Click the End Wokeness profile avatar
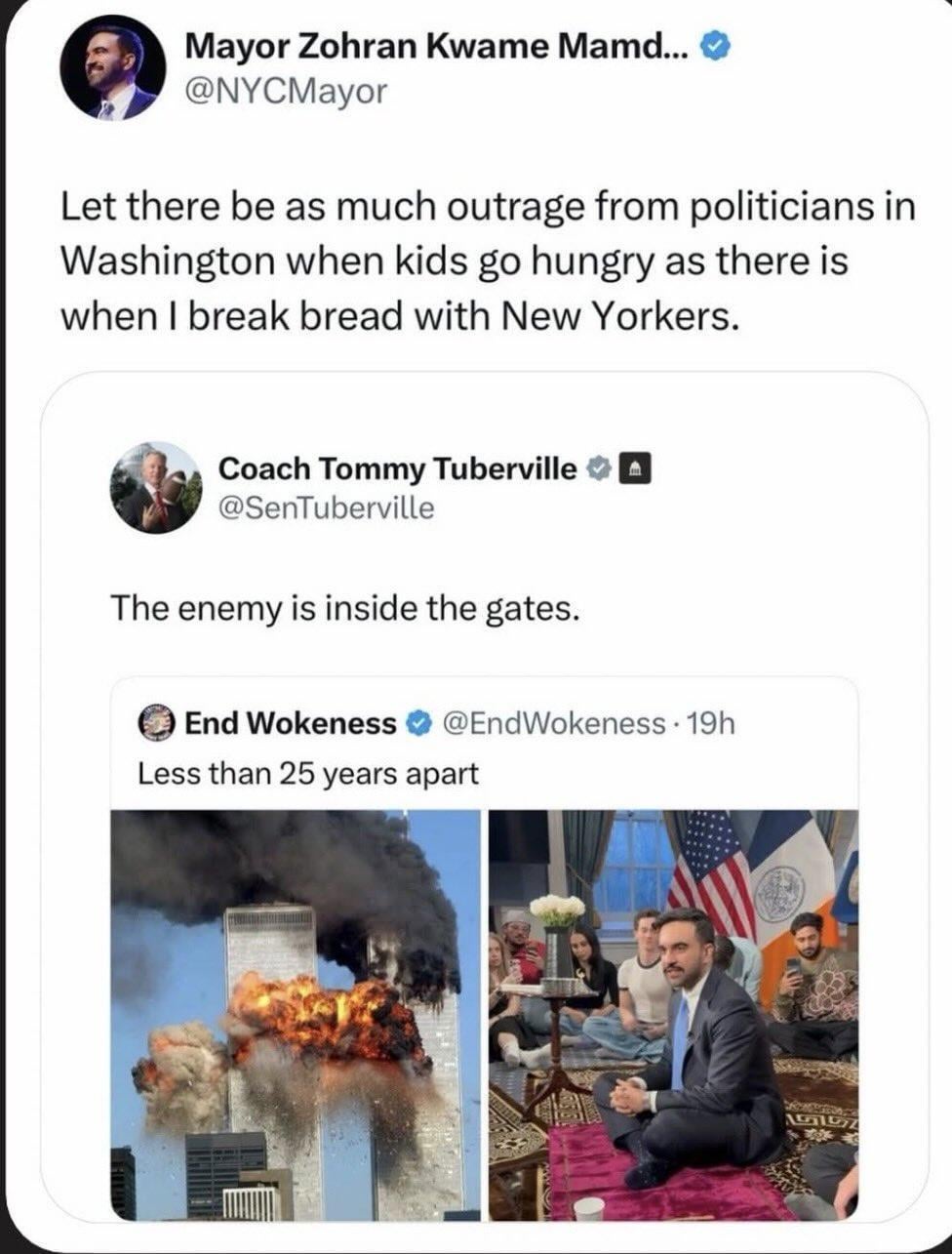The image size is (952, 1254). [155, 723]
